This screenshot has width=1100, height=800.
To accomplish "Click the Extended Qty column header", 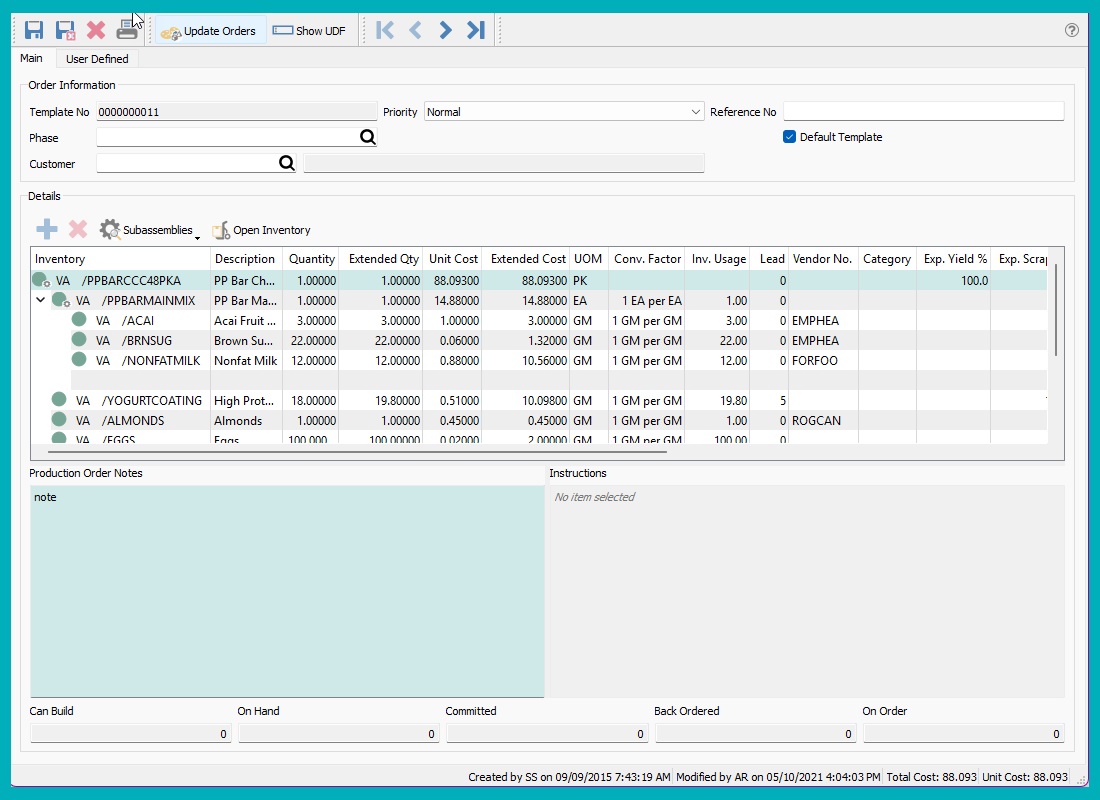I will point(383,259).
